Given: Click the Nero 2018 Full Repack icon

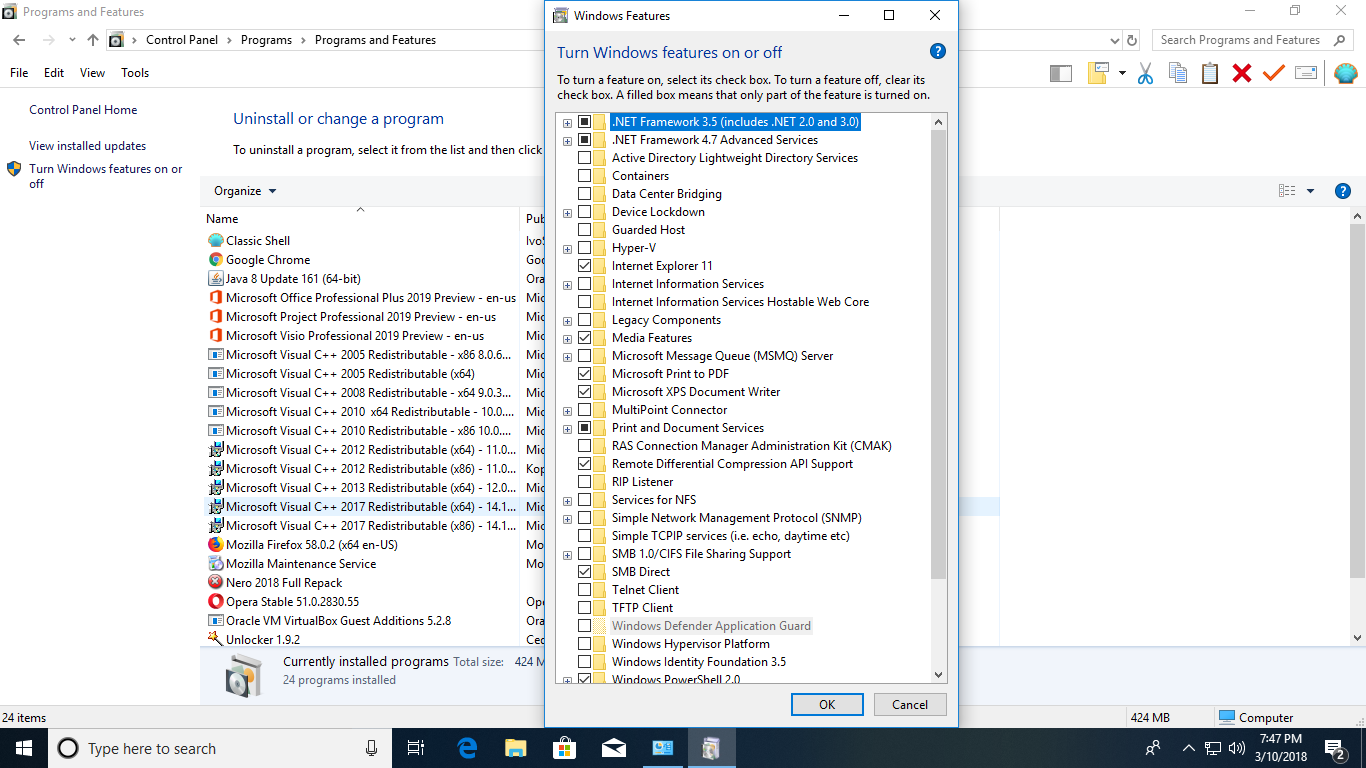Looking at the screenshot, I should coord(215,583).
